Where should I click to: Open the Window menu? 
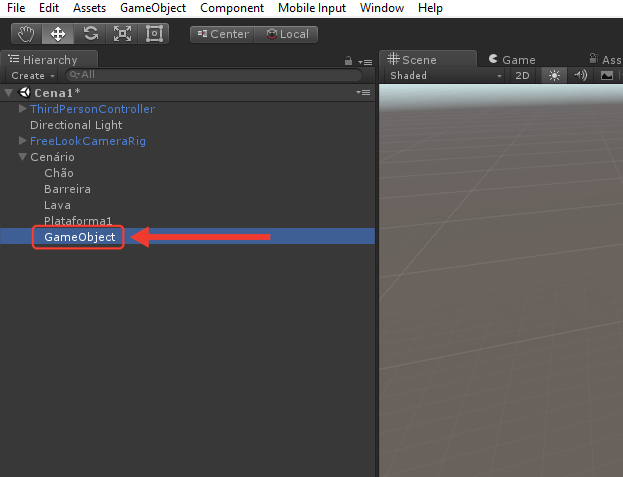pos(382,8)
